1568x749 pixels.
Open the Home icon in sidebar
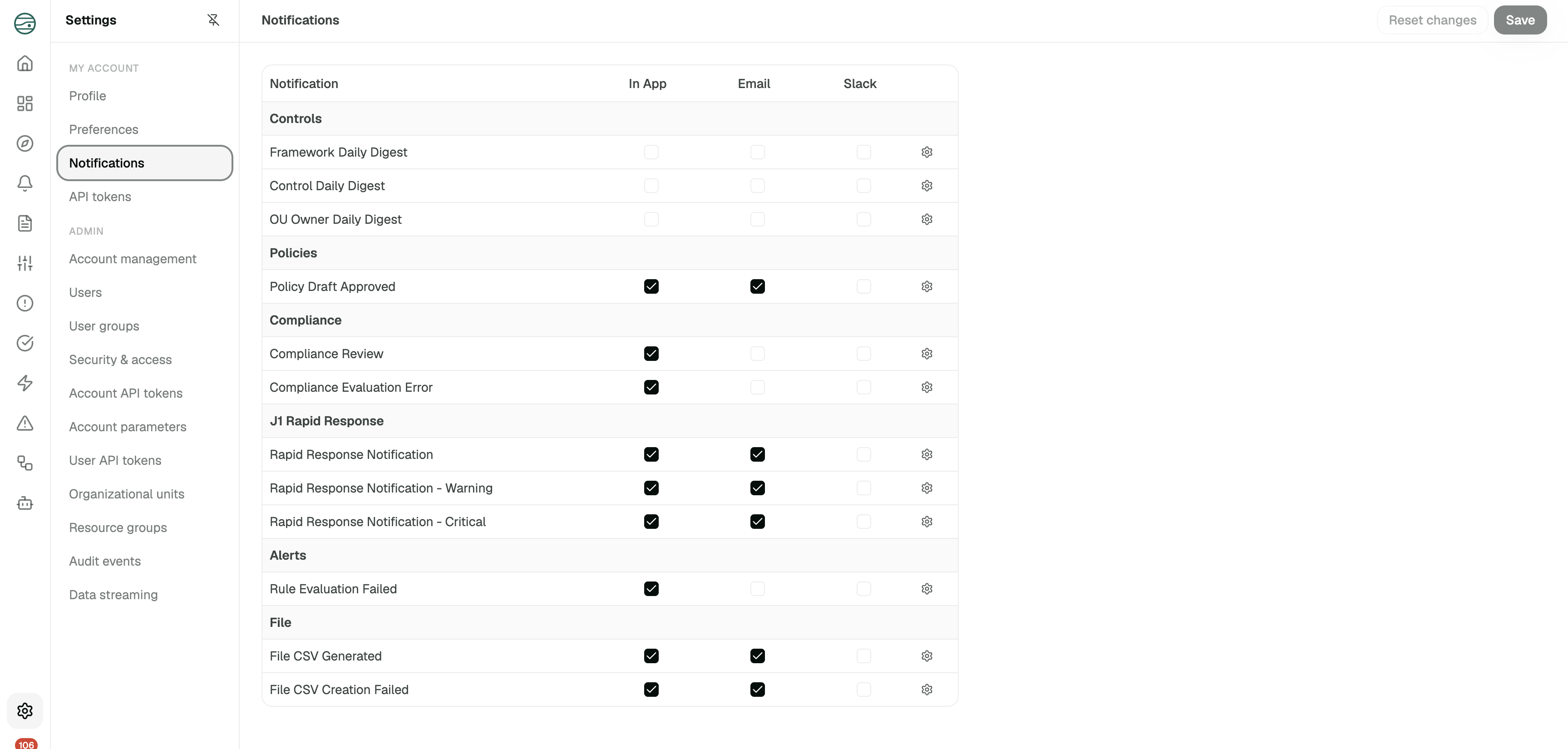click(x=25, y=63)
